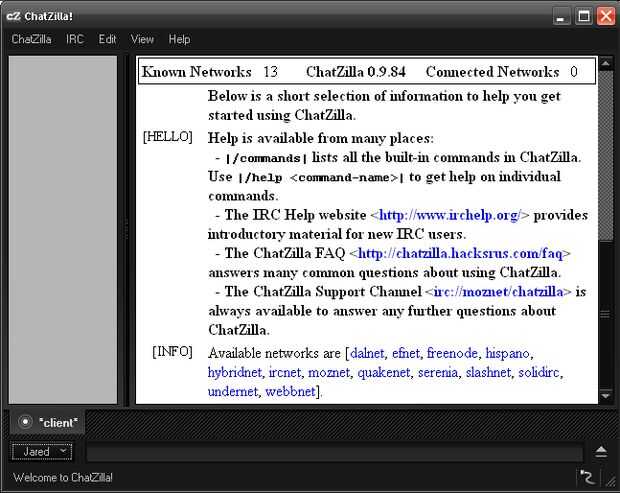This screenshot has width=620, height=493.
Task: Open the ChatZilla FAQ hacksrus link
Action: [460, 253]
